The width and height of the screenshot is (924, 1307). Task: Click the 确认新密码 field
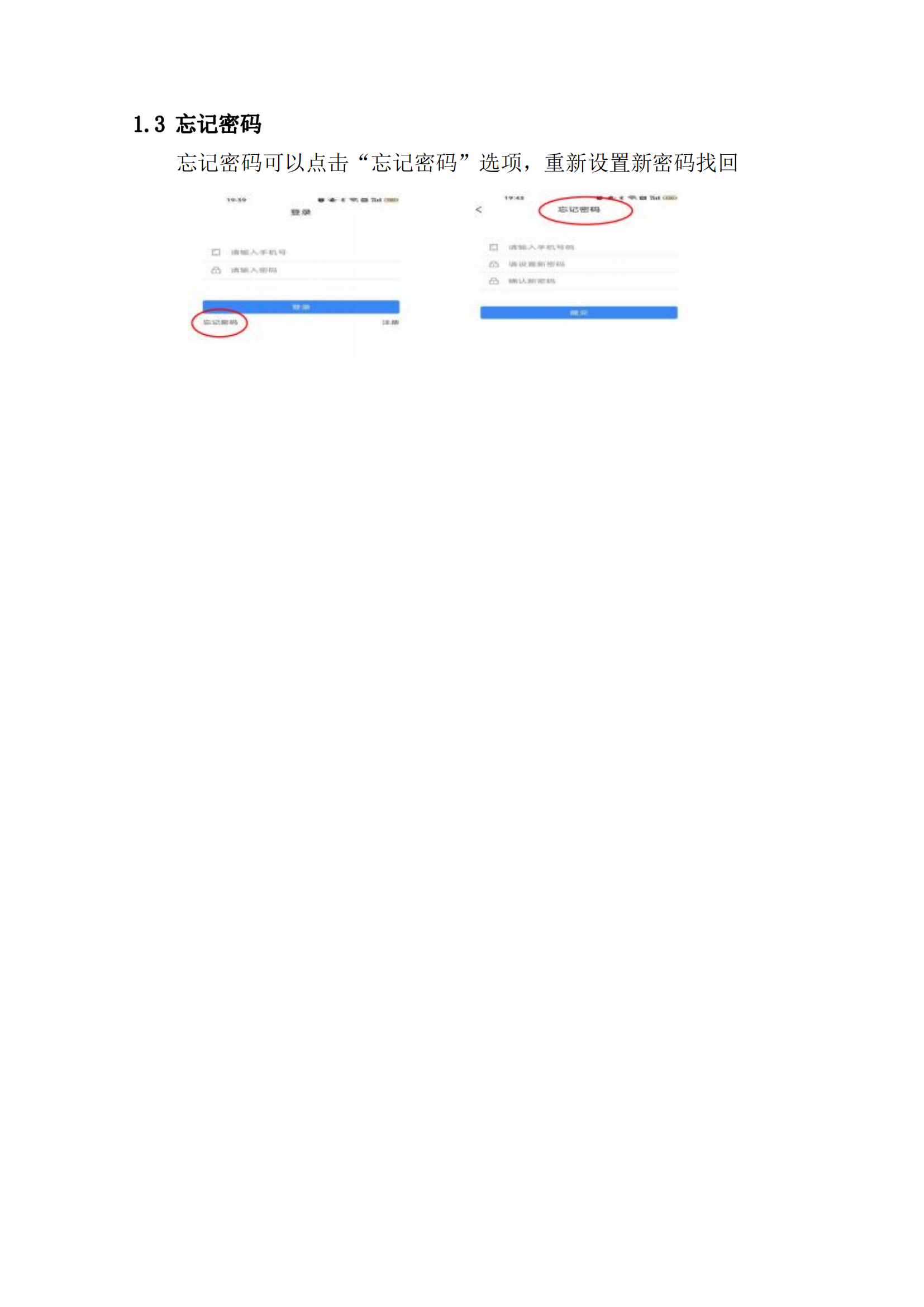click(579, 281)
